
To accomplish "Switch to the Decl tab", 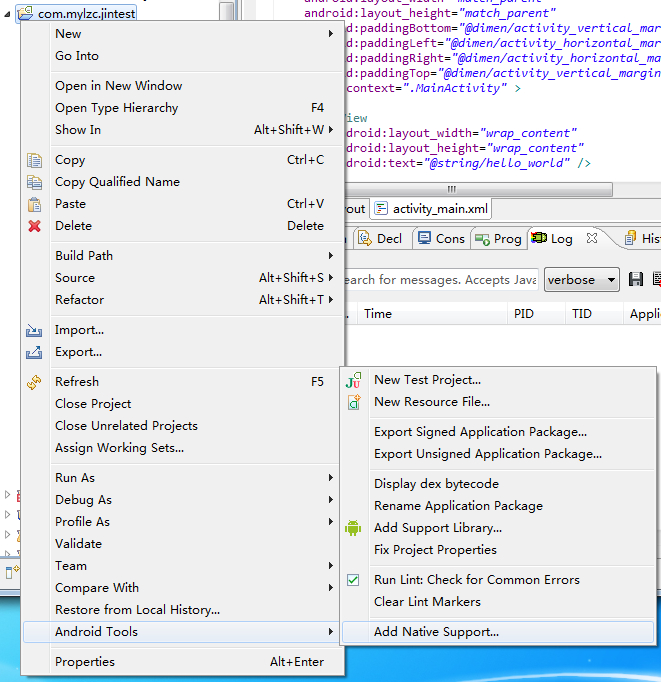I will [x=382, y=239].
